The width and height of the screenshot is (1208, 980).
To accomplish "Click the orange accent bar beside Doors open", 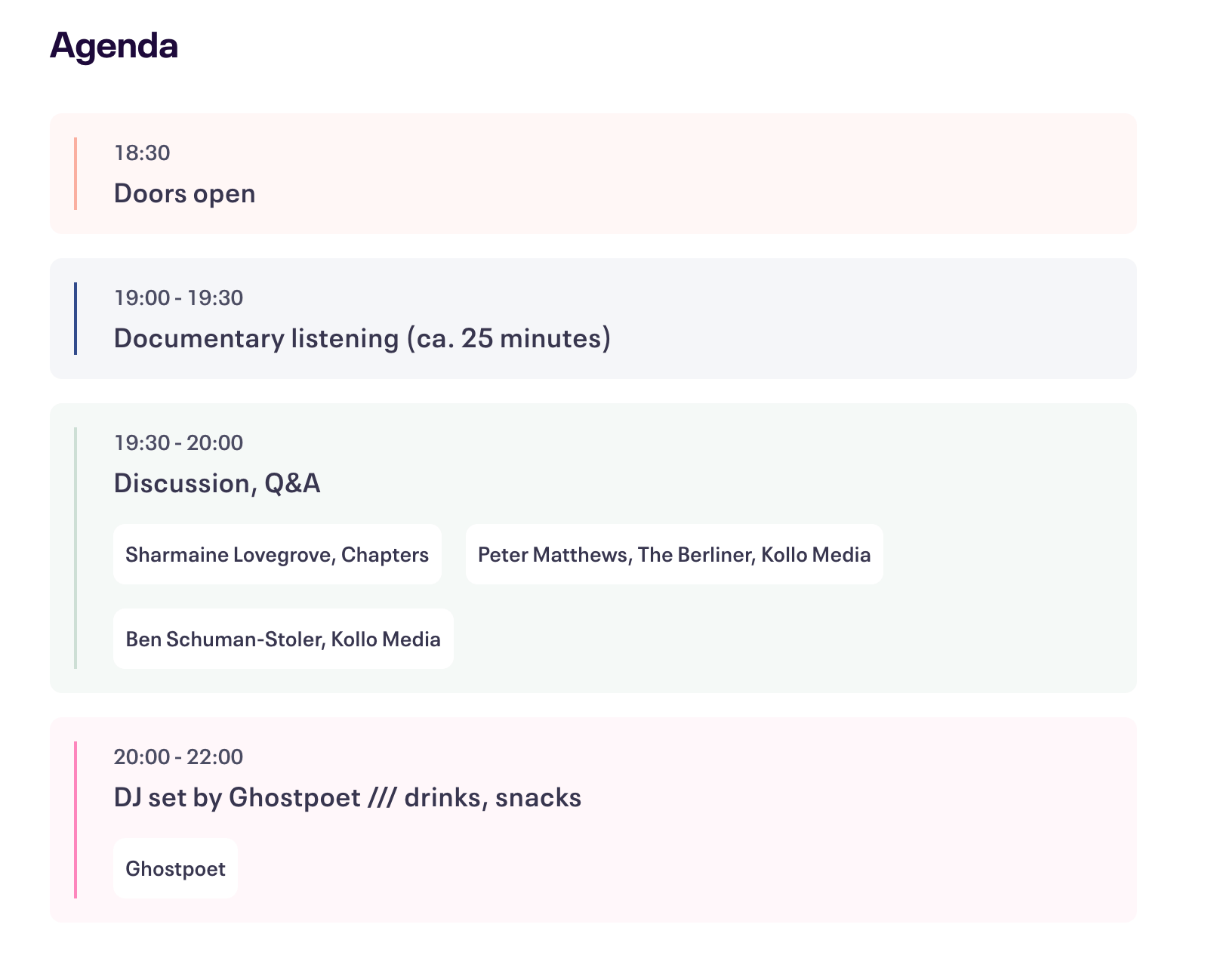I will 75,174.
